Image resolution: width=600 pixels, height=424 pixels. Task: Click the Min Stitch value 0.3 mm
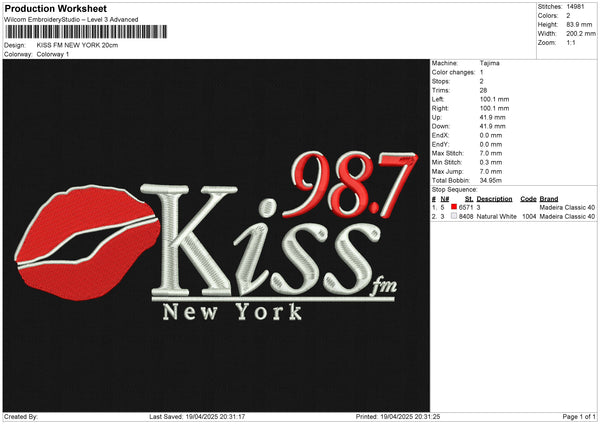click(491, 162)
